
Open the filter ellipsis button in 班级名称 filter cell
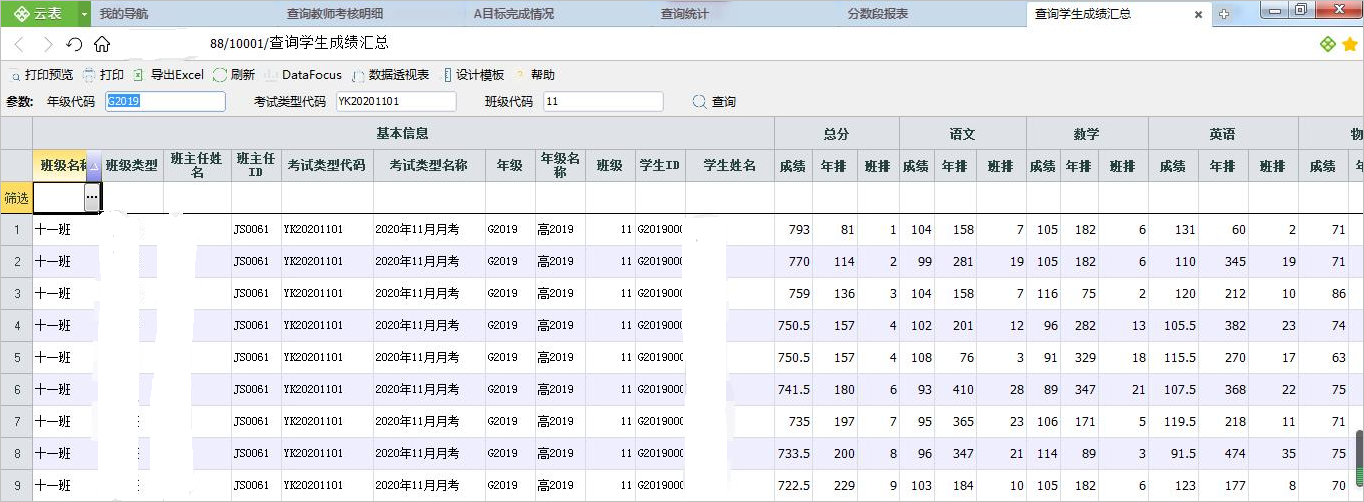pyautogui.click(x=92, y=198)
